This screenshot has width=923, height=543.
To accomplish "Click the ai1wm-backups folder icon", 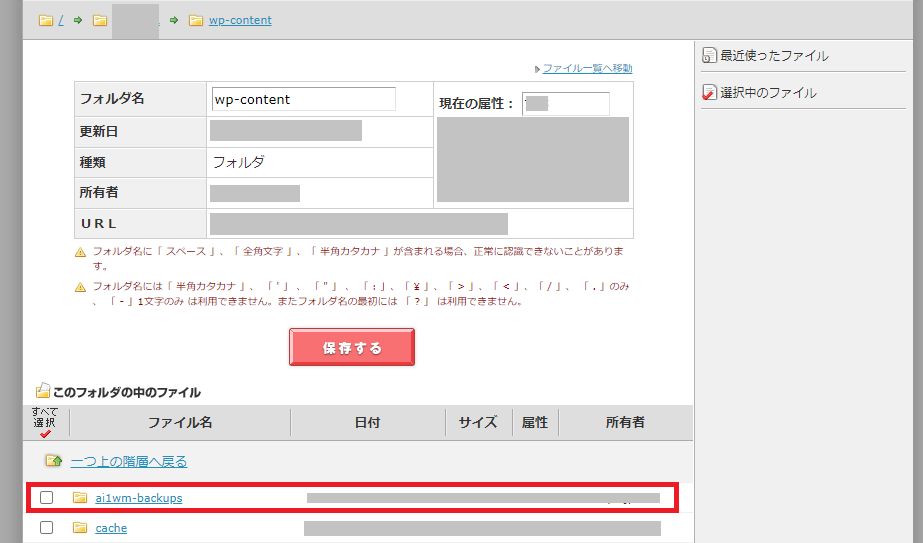I will pos(80,498).
